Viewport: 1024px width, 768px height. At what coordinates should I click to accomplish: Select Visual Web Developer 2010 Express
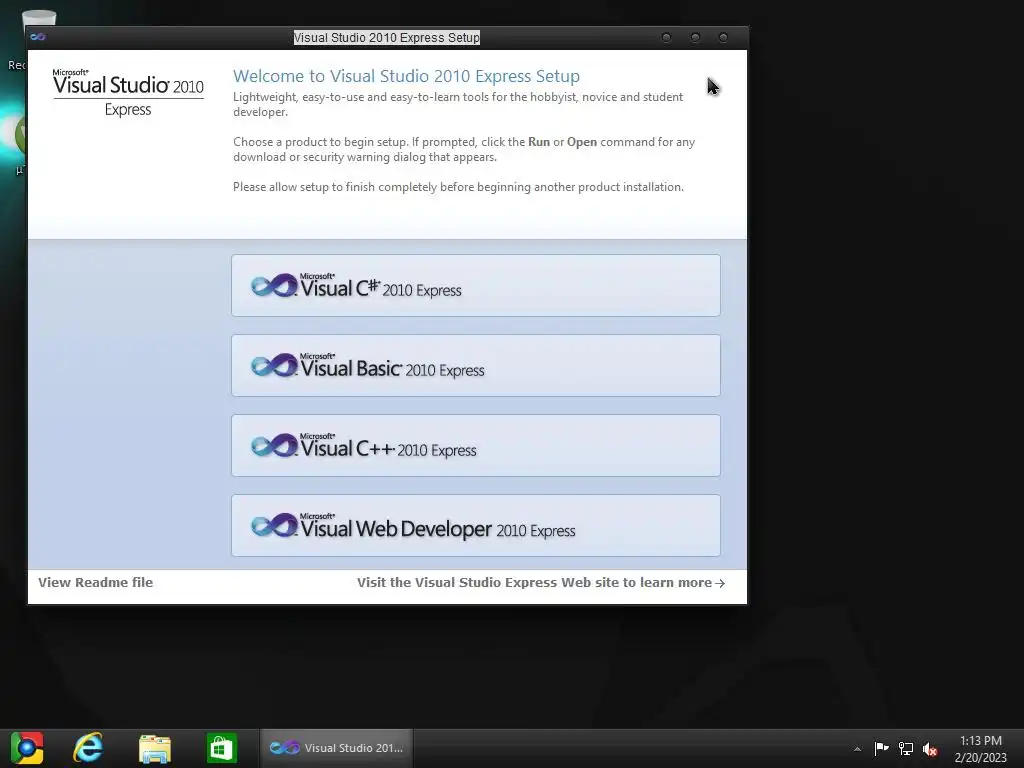click(x=475, y=526)
